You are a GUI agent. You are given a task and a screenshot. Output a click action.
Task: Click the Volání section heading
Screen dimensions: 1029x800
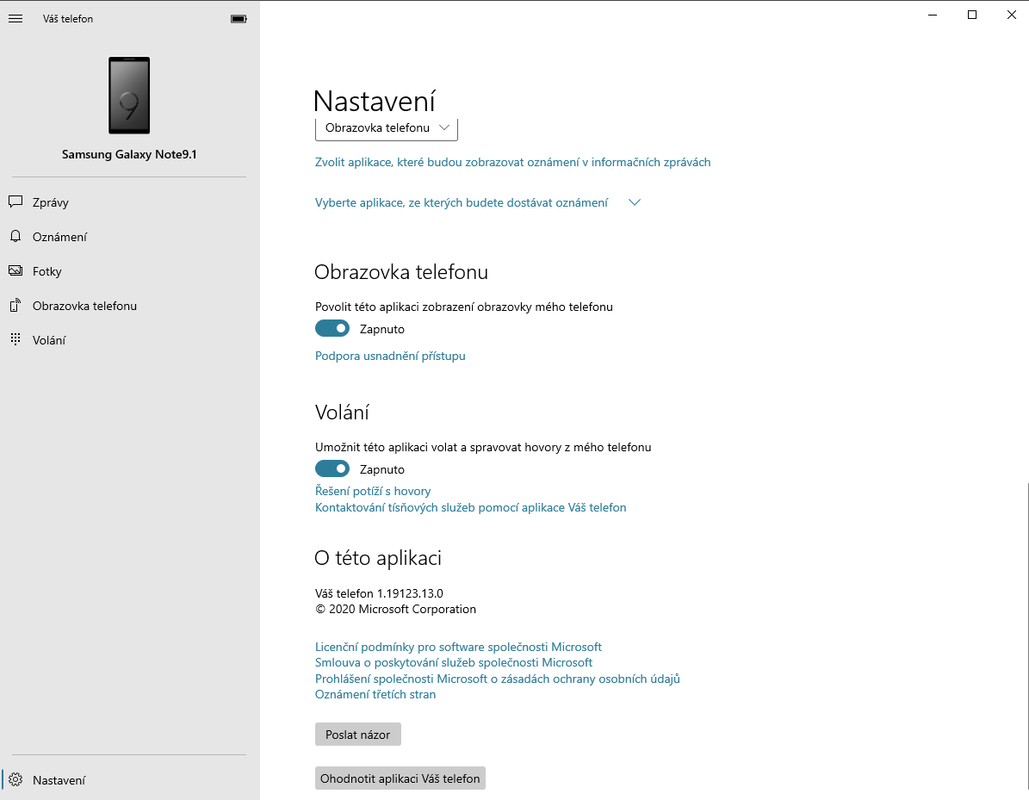pos(342,412)
